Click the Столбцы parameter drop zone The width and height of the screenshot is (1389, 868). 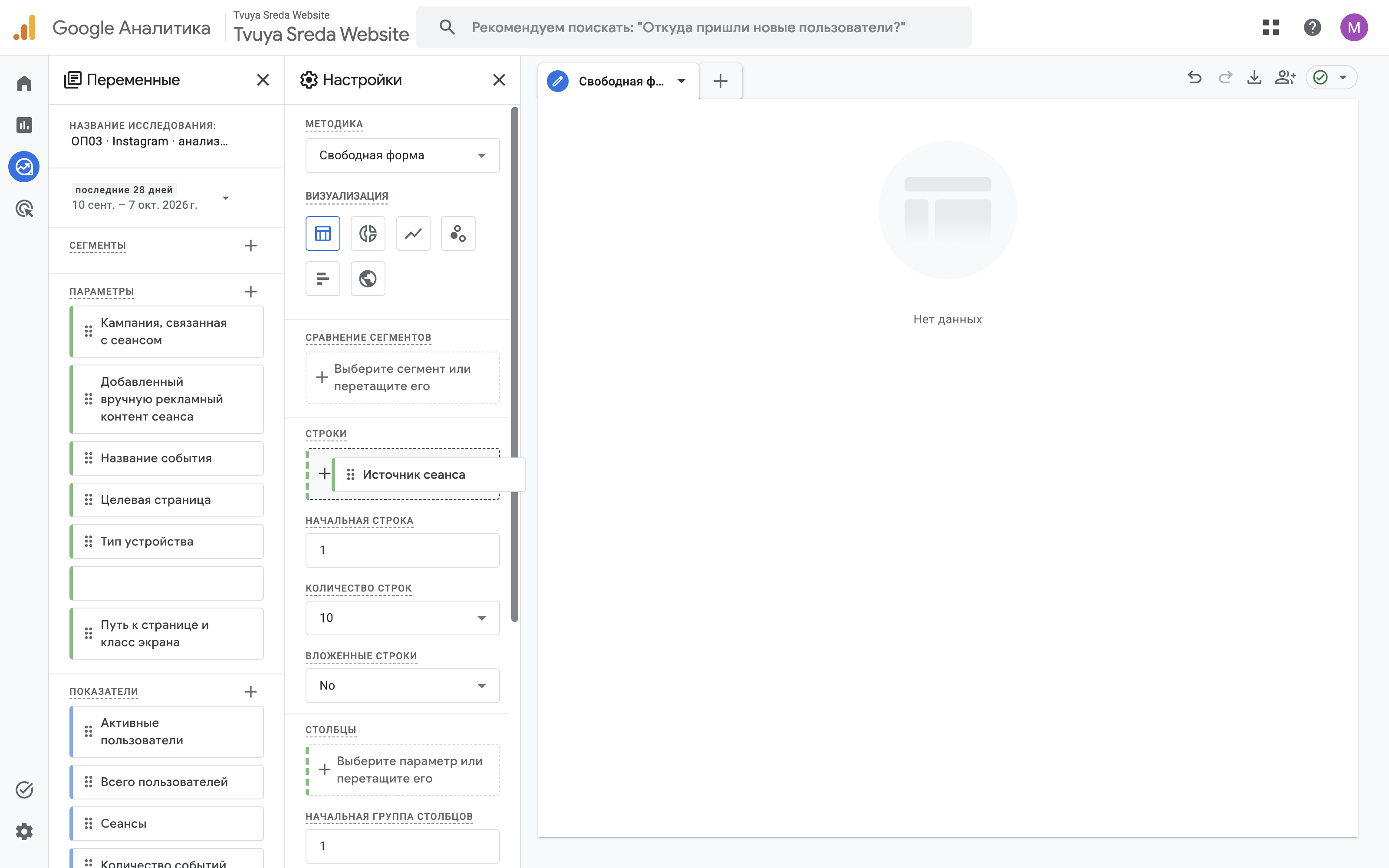click(402, 770)
